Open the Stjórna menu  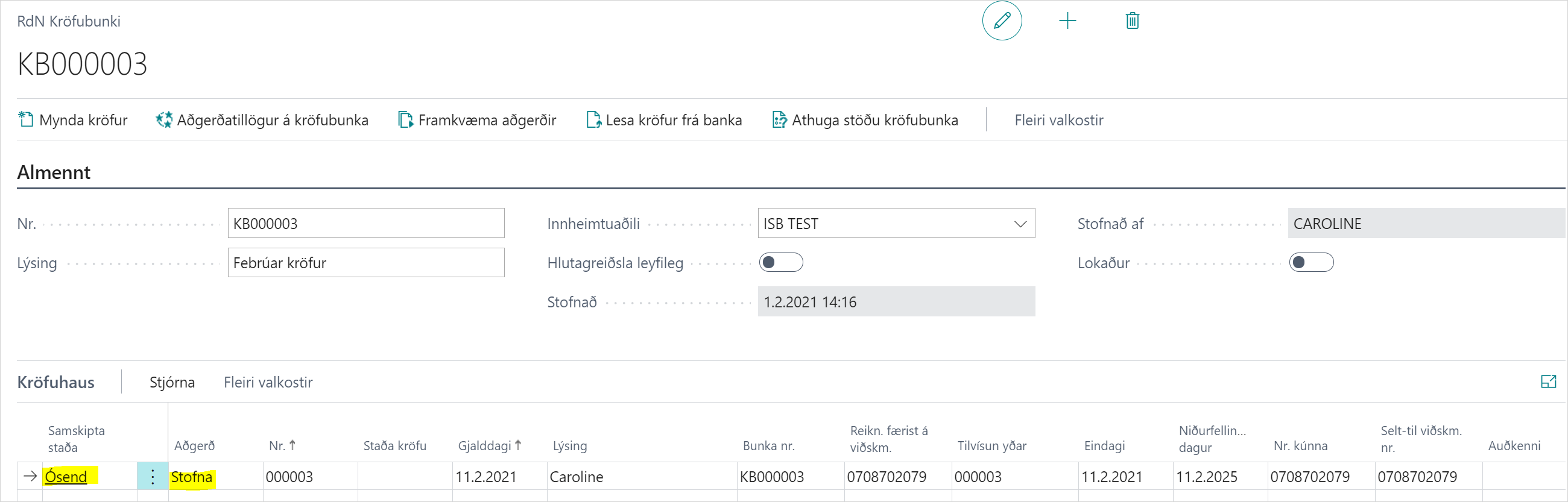pyautogui.click(x=172, y=382)
